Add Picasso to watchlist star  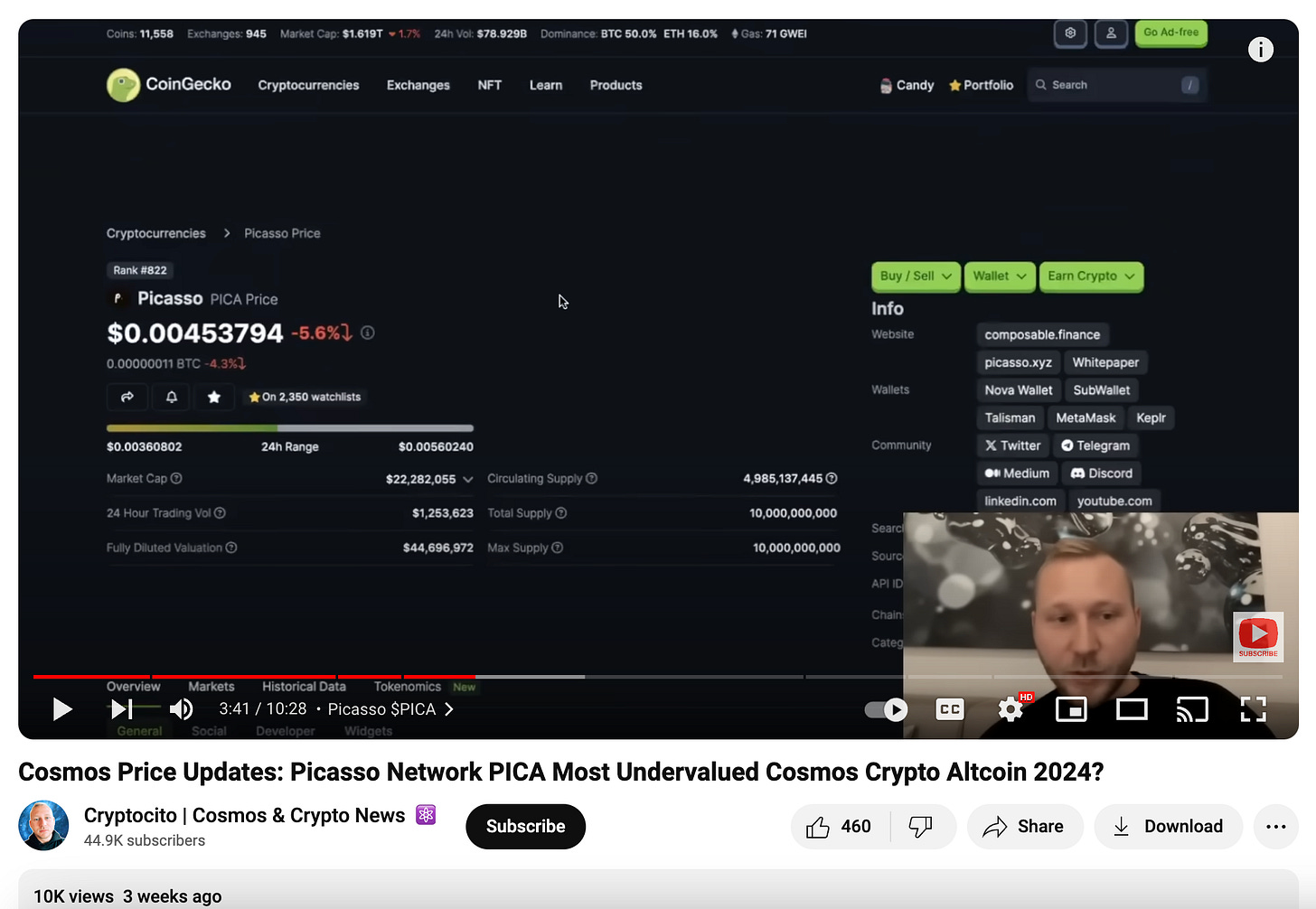pyautogui.click(x=214, y=397)
